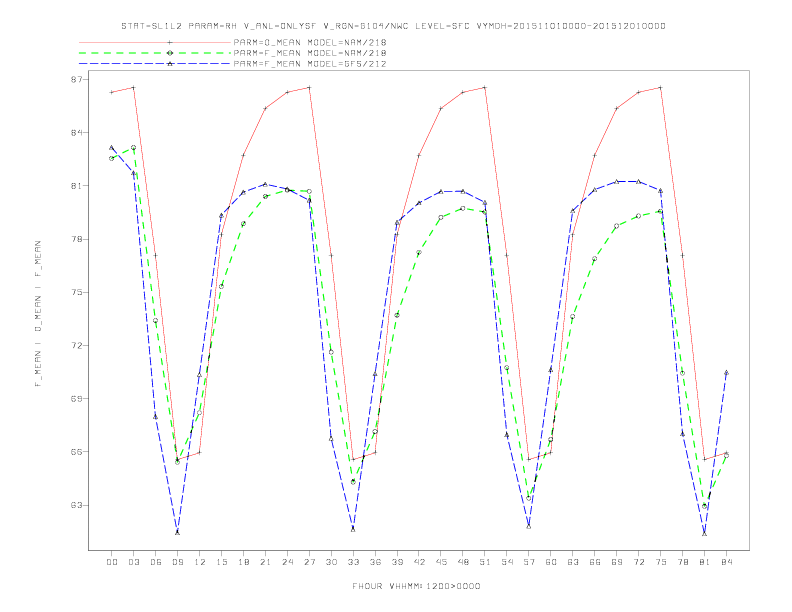Click the chart title starting STAT=SL1L2

pyautogui.click(x=393, y=26)
